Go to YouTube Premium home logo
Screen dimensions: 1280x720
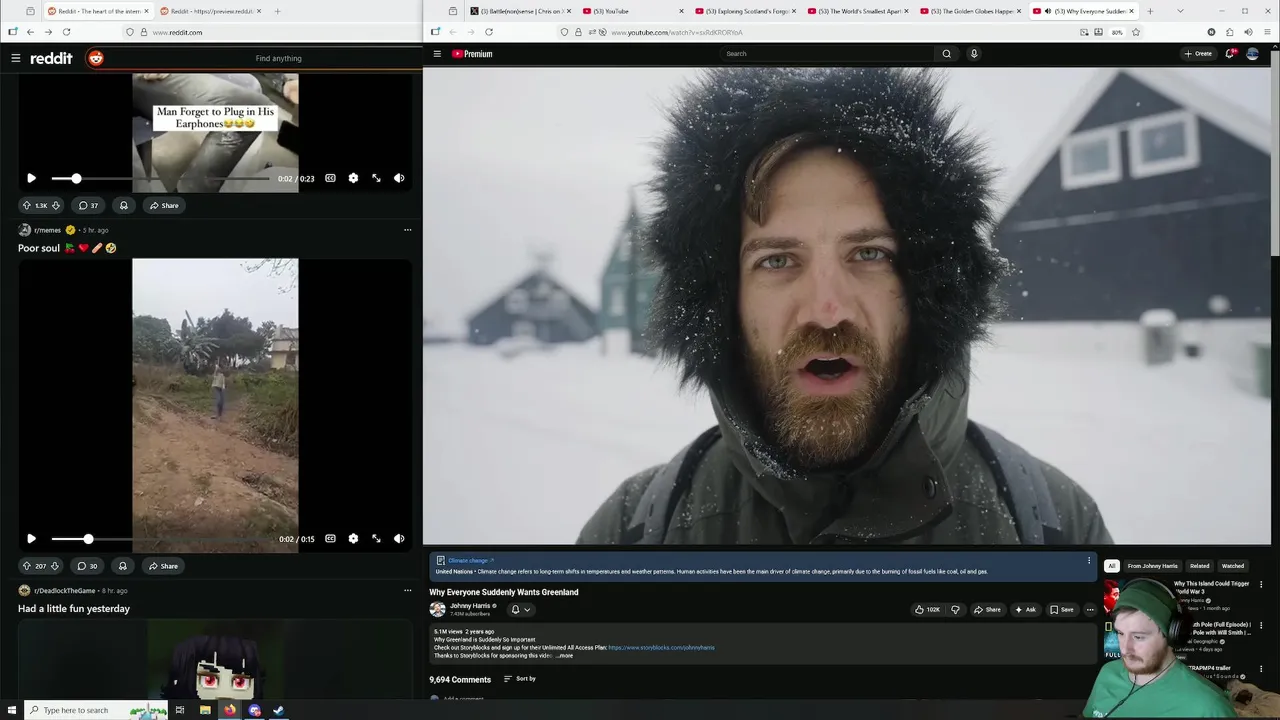coord(472,54)
